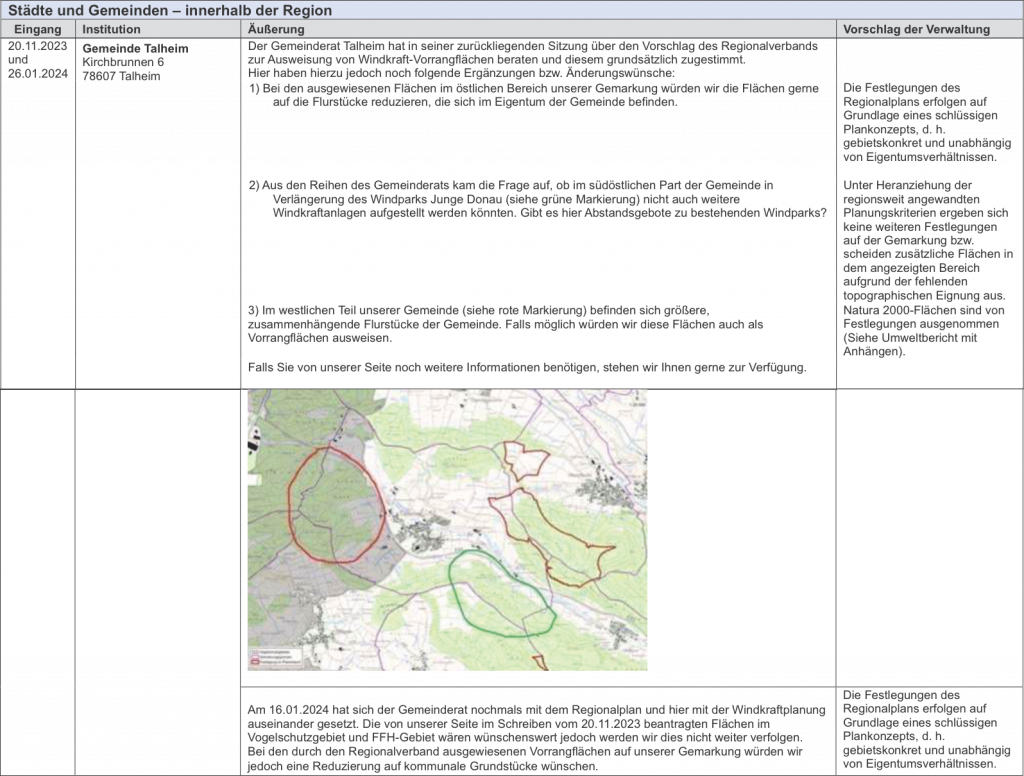Select the 'Eingang' column header
Viewport: 1024px width, 776px height.
(38, 29)
